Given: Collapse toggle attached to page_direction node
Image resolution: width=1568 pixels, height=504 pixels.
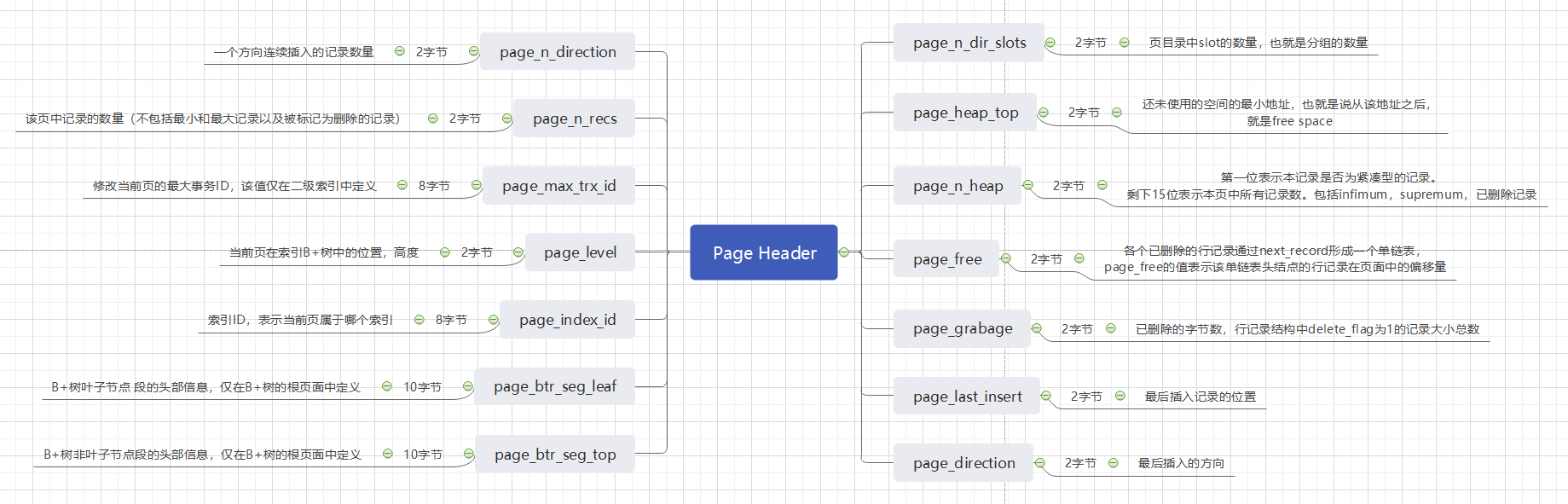Looking at the screenshot, I should point(1040,463).
